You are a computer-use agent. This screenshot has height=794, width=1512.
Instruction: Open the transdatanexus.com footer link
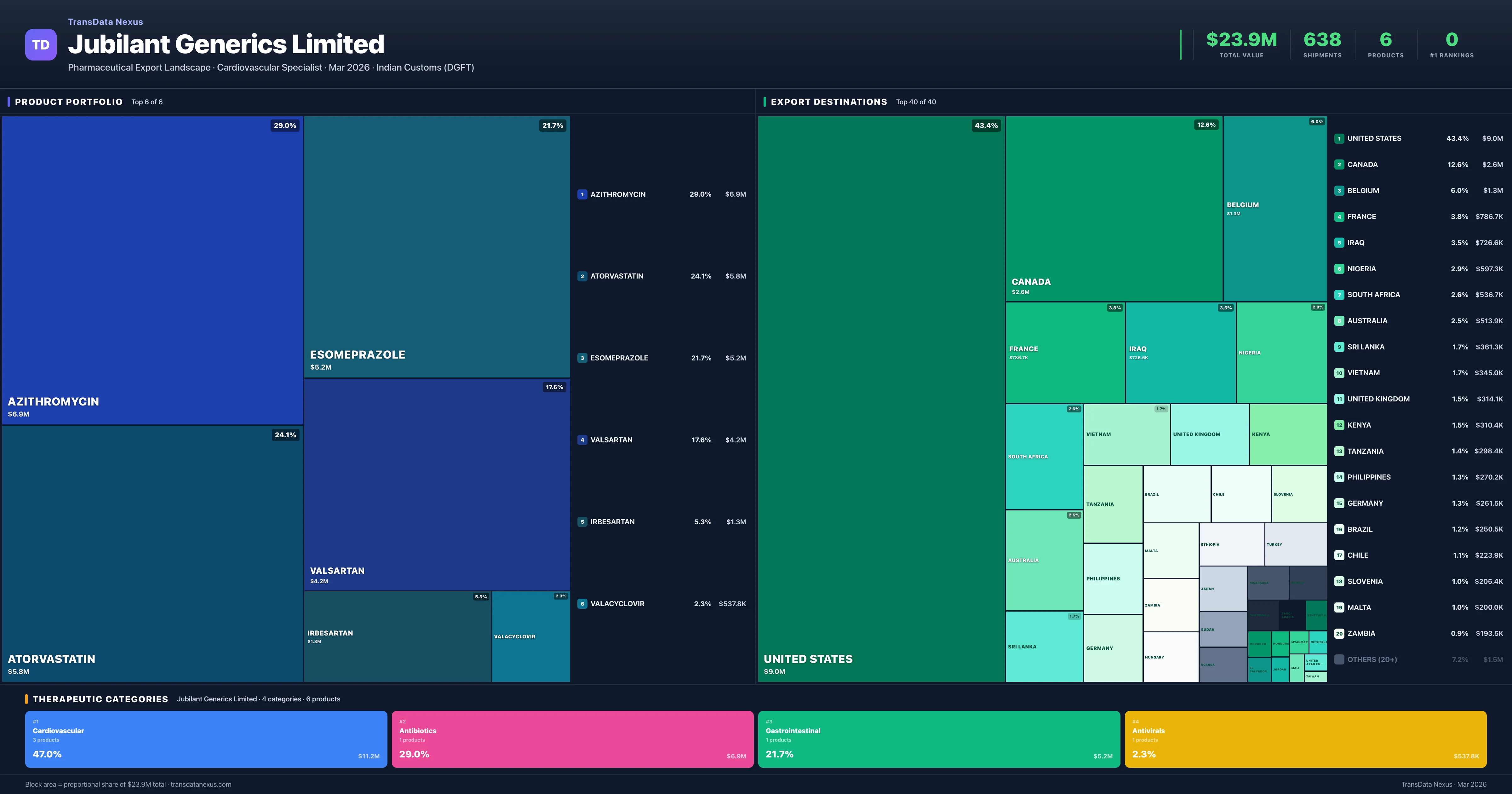pyautogui.click(x=201, y=784)
